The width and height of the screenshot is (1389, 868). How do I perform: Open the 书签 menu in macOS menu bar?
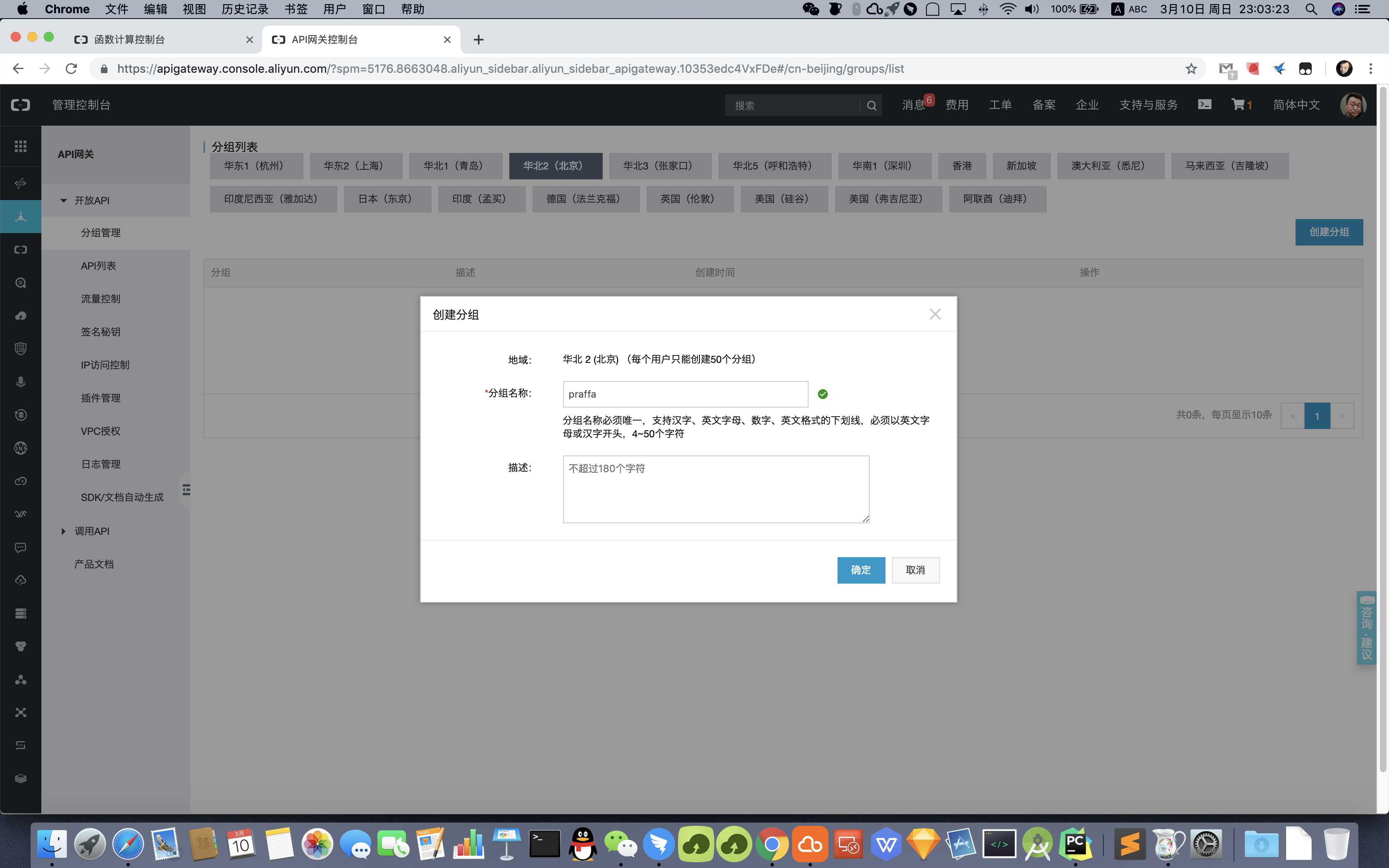(x=296, y=9)
